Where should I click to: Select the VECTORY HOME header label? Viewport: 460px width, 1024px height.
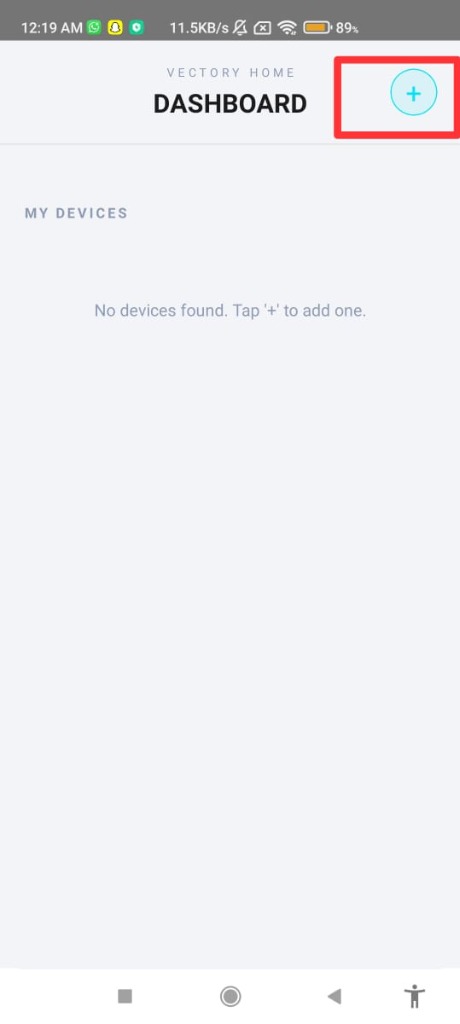(x=231, y=72)
